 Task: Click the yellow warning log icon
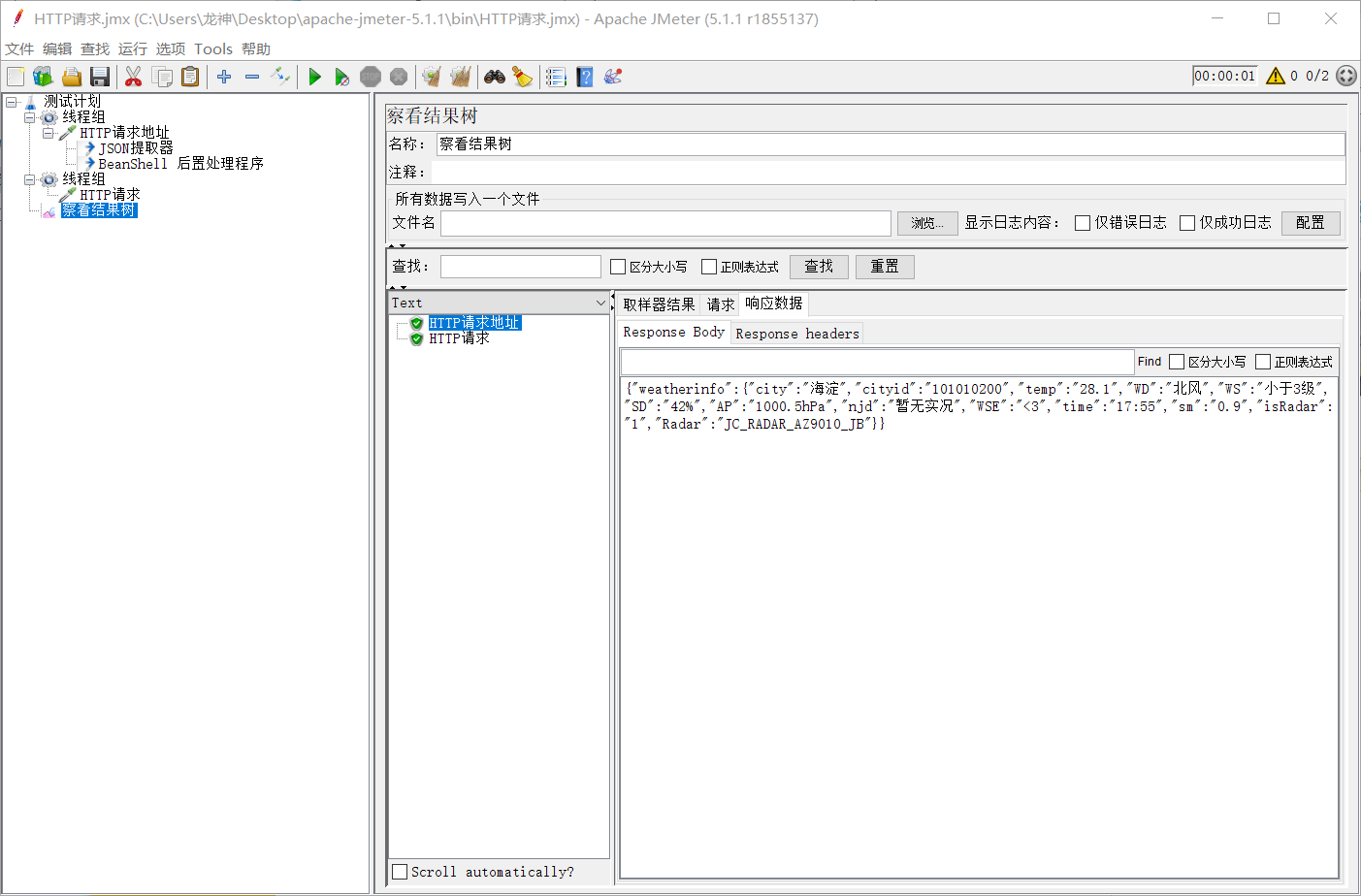pos(1276,76)
